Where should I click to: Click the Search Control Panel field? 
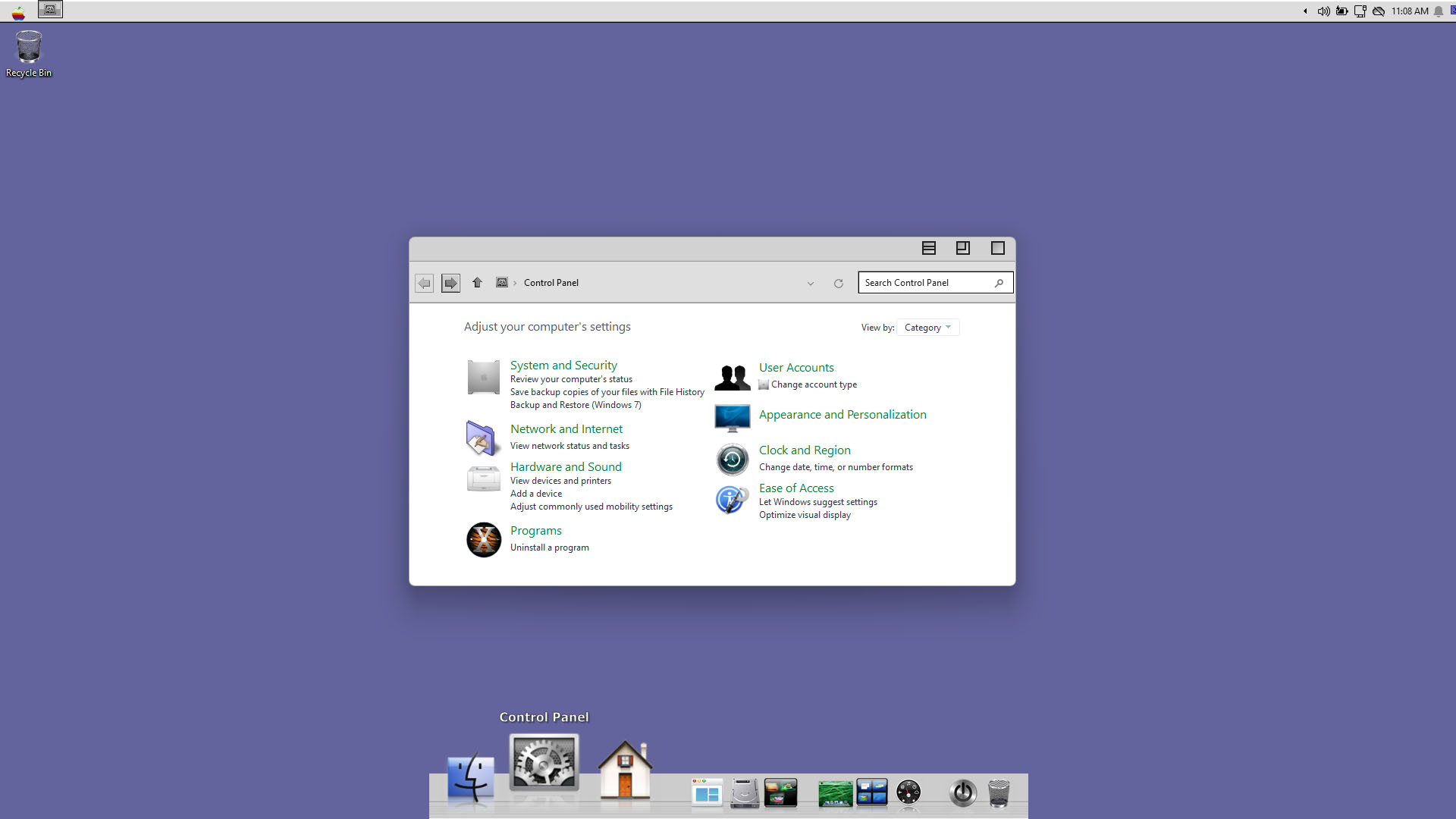(x=927, y=283)
